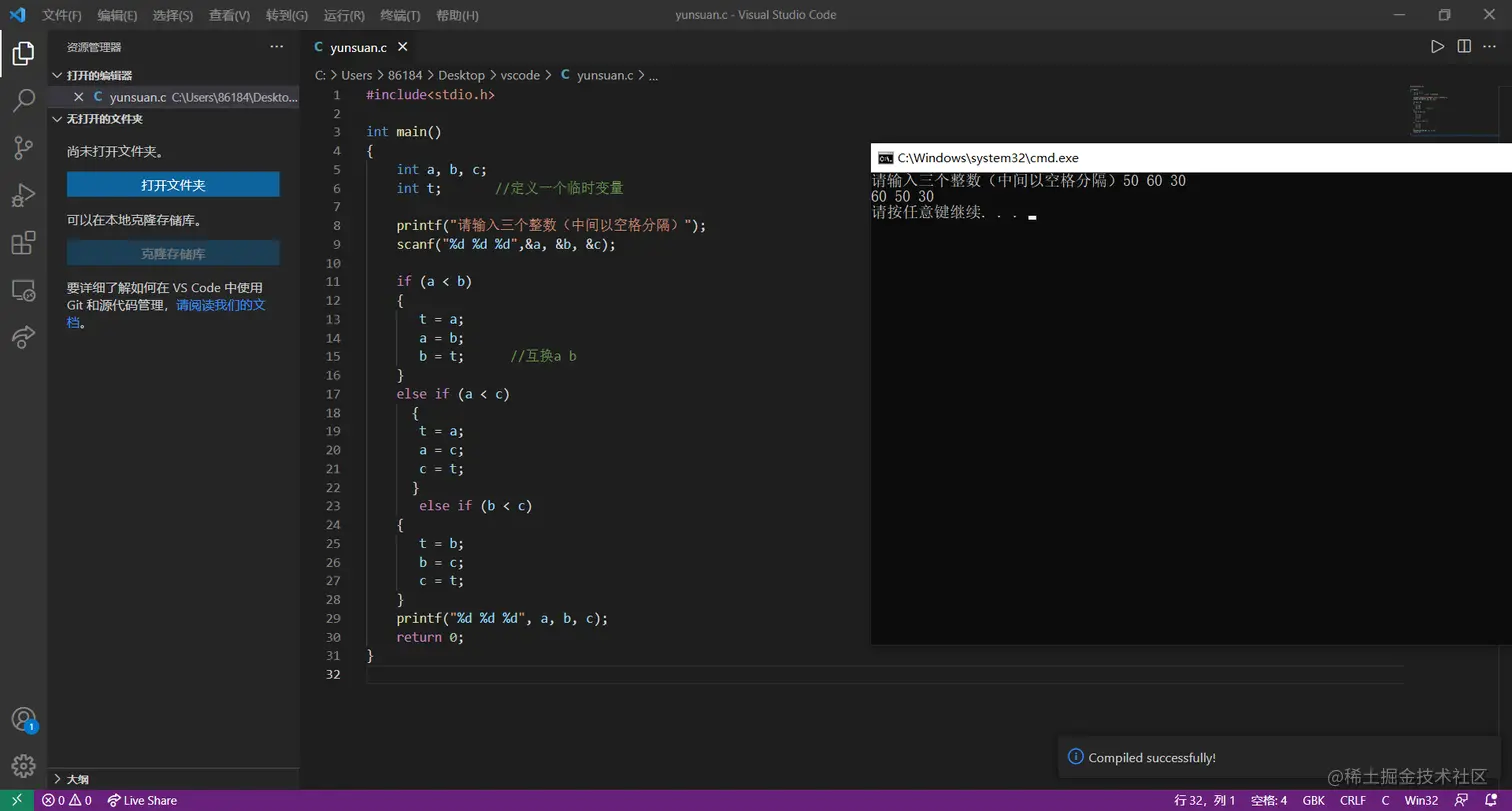Viewport: 1512px width, 811px height.
Task: Click the Desktop breadcrumb segment
Action: click(461, 75)
